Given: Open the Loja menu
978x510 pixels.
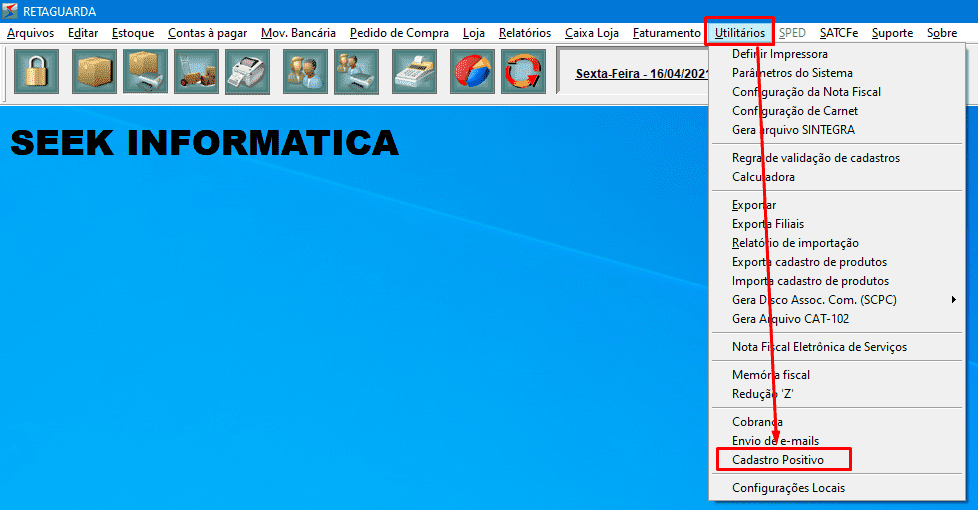Looking at the screenshot, I should [x=473, y=33].
